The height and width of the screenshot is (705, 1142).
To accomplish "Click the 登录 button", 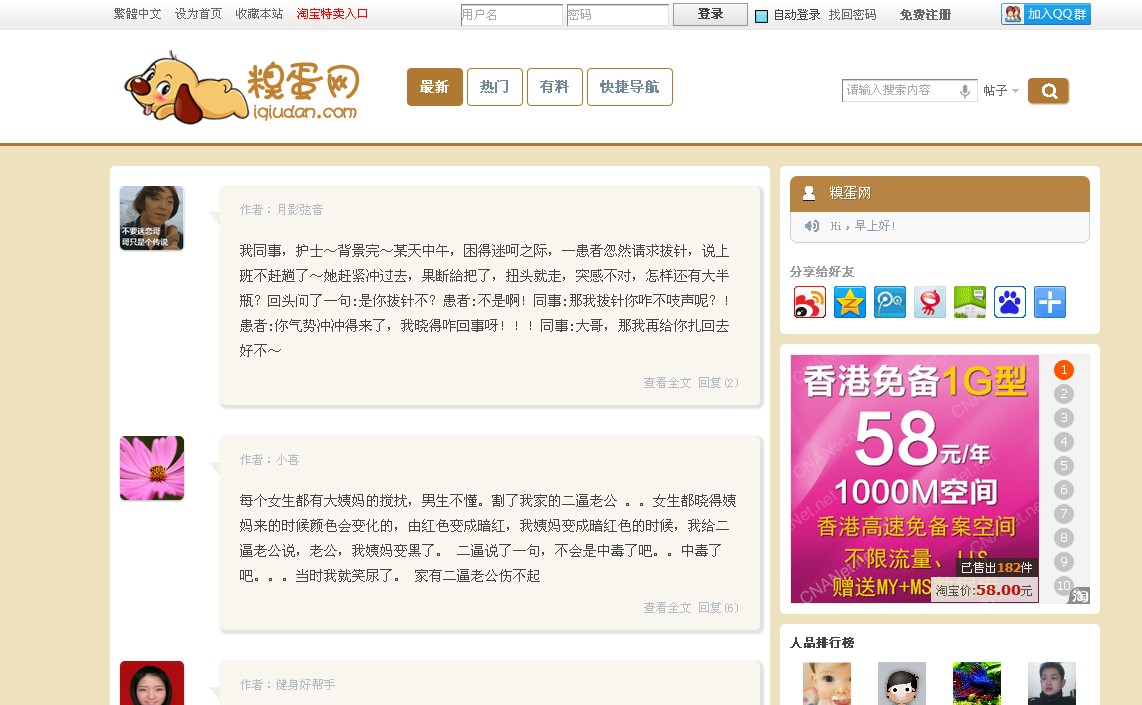I will point(710,14).
